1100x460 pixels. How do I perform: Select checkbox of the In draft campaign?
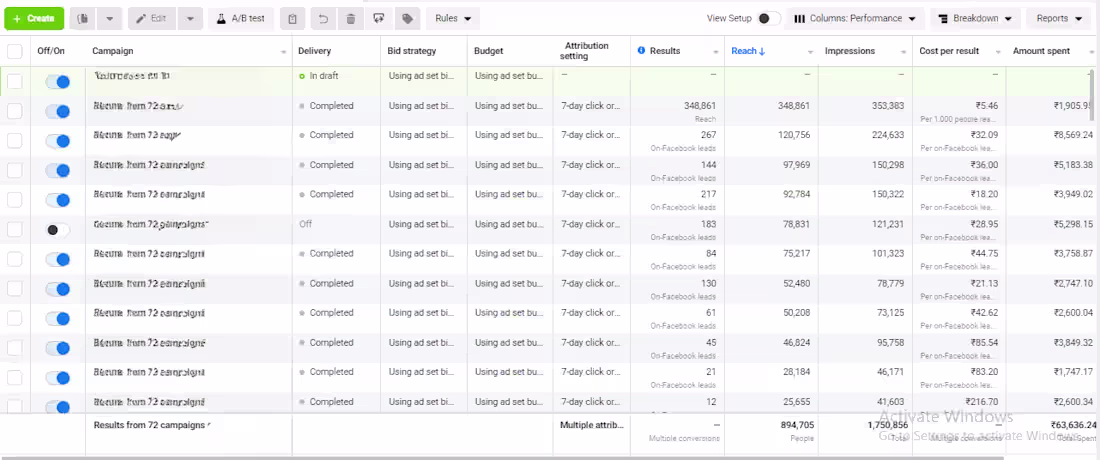click(14, 81)
